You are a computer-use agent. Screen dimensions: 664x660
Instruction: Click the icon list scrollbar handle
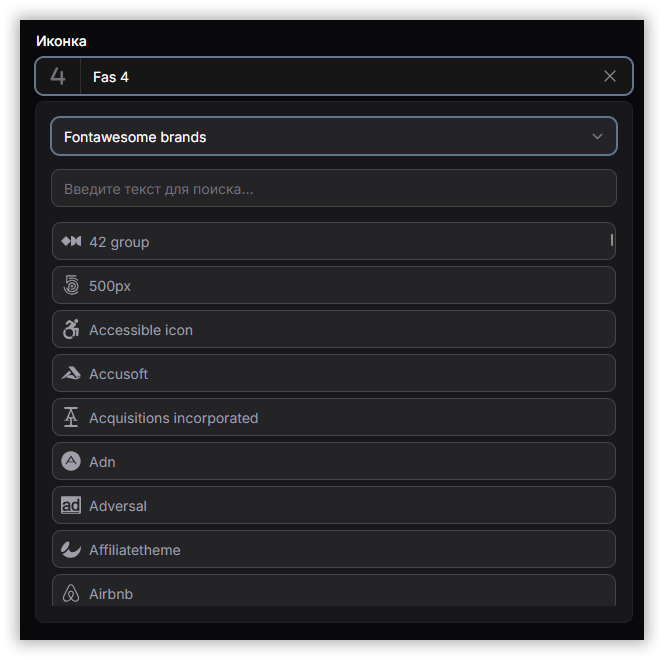(612, 240)
